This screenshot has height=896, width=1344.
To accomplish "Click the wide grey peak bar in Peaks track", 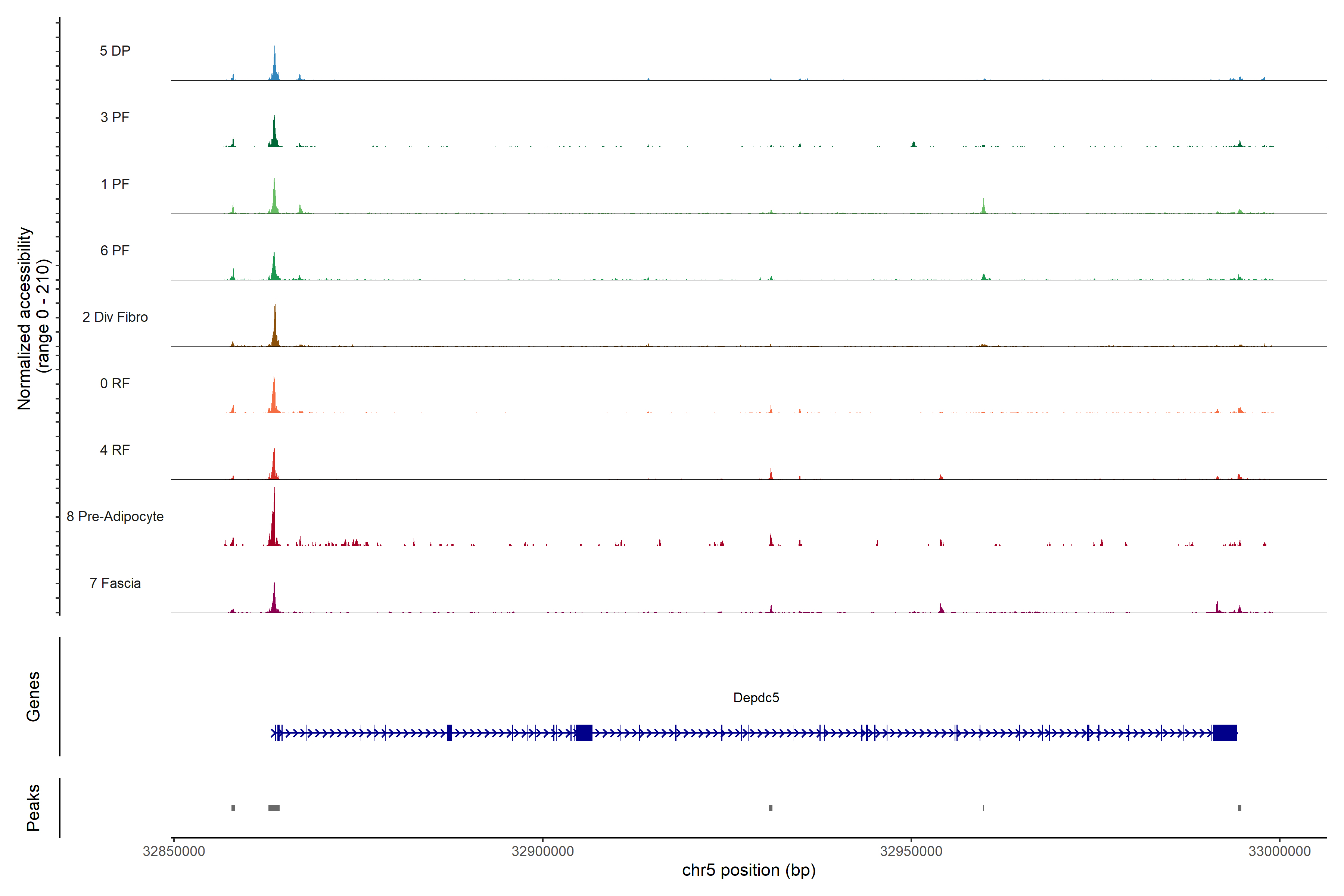I will pos(274,808).
